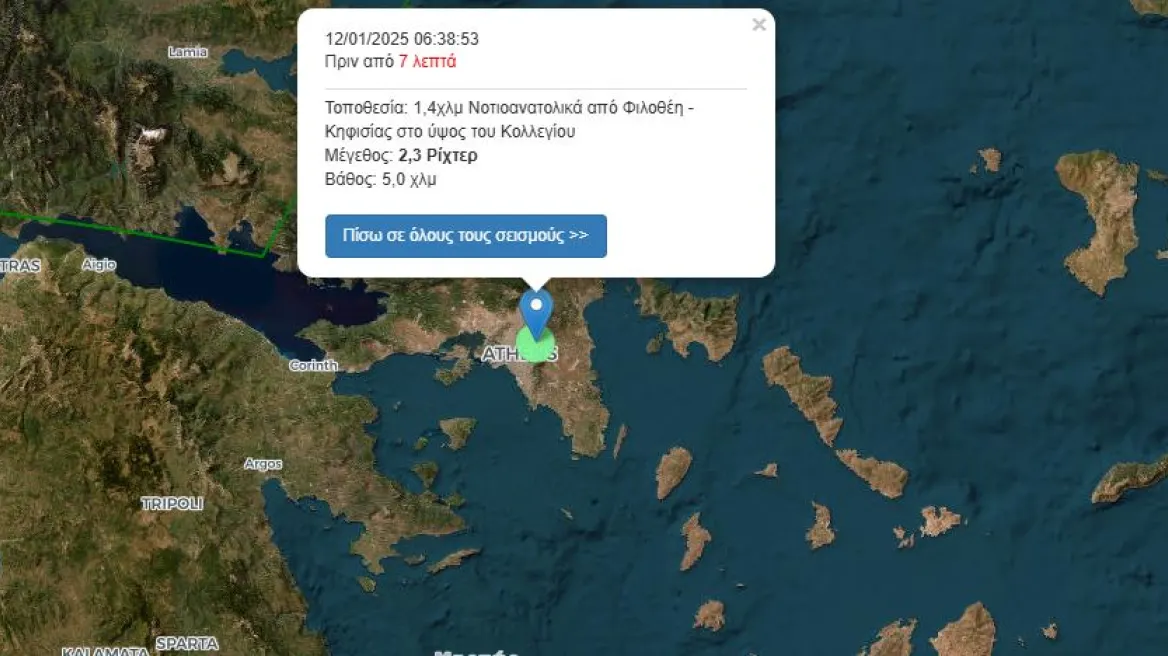Close the earthquake info popup
Screen dimensions: 1168x656
click(x=758, y=25)
